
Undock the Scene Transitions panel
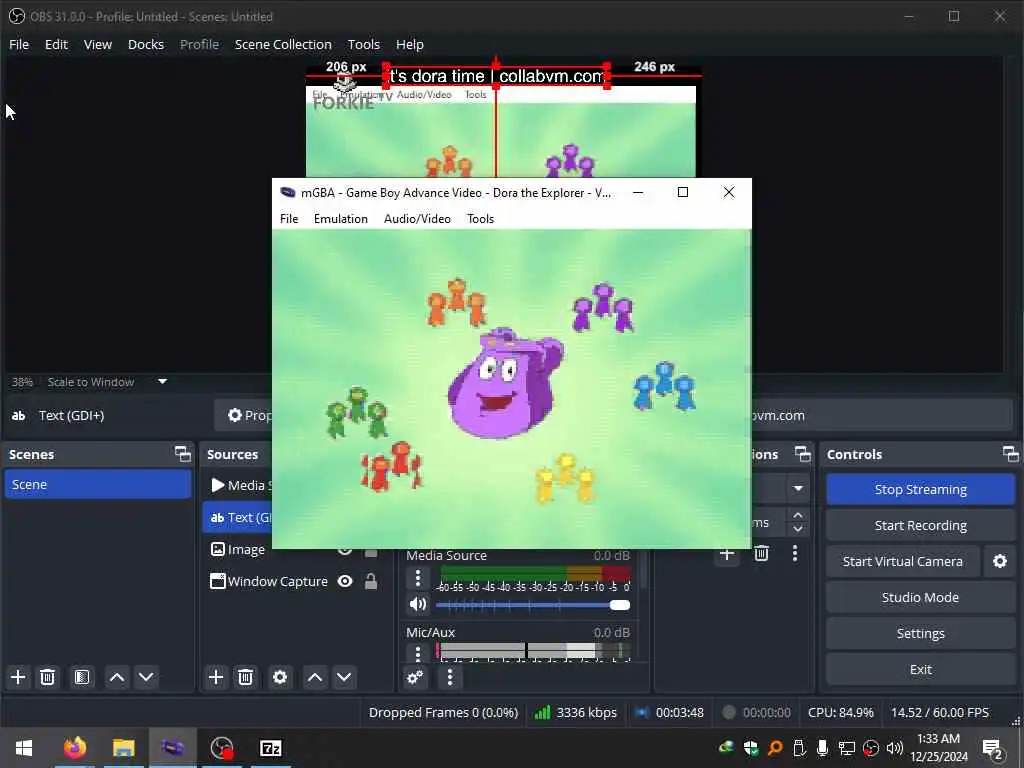tap(803, 454)
